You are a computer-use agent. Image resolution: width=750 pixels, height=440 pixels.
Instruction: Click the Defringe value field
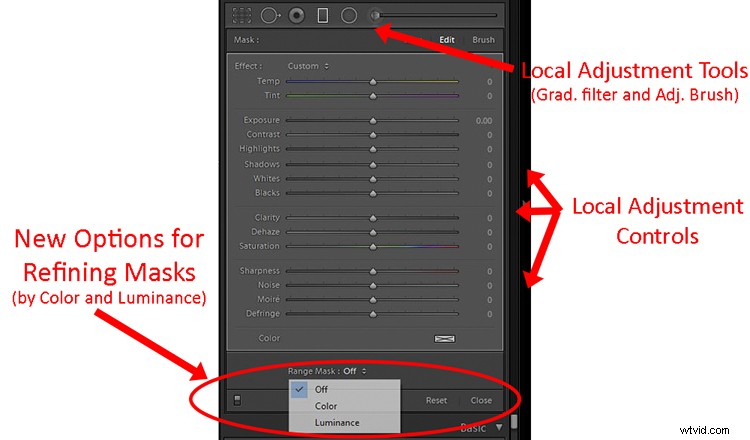coord(489,314)
